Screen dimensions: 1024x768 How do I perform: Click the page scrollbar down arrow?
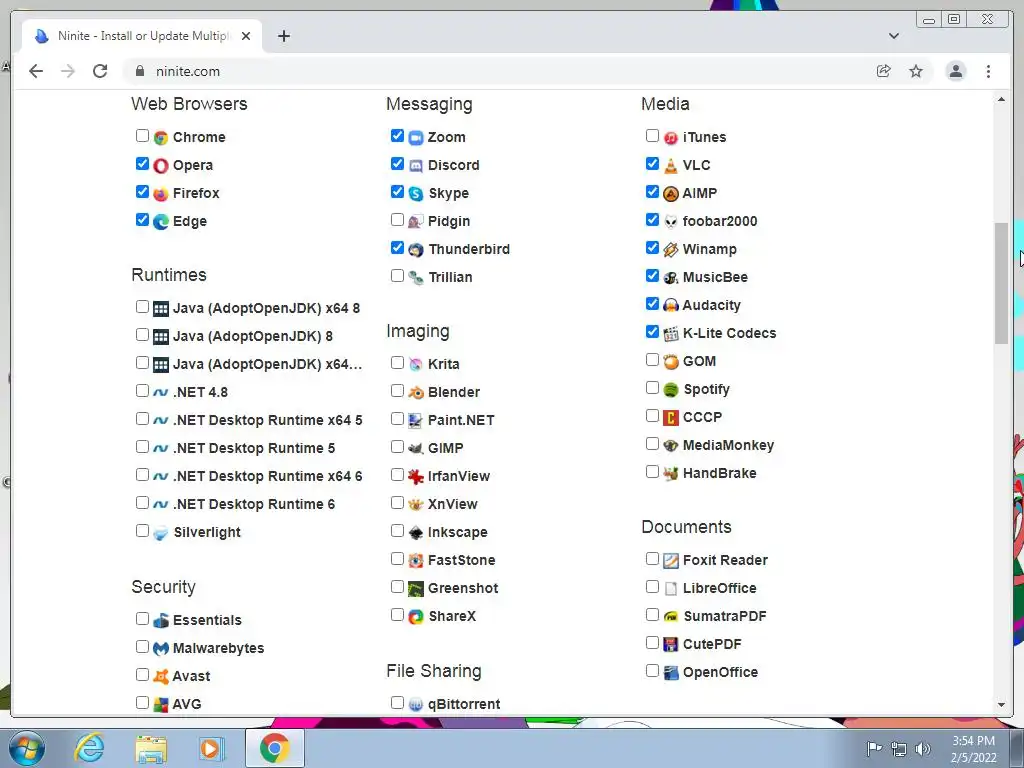point(1001,705)
